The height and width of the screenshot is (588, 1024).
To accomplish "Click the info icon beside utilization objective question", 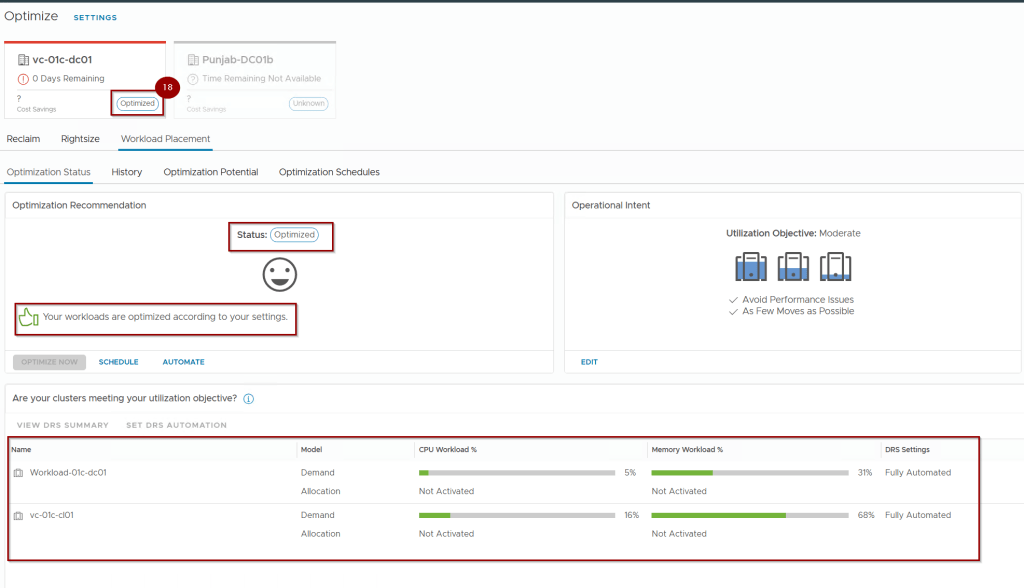I will tap(248, 398).
